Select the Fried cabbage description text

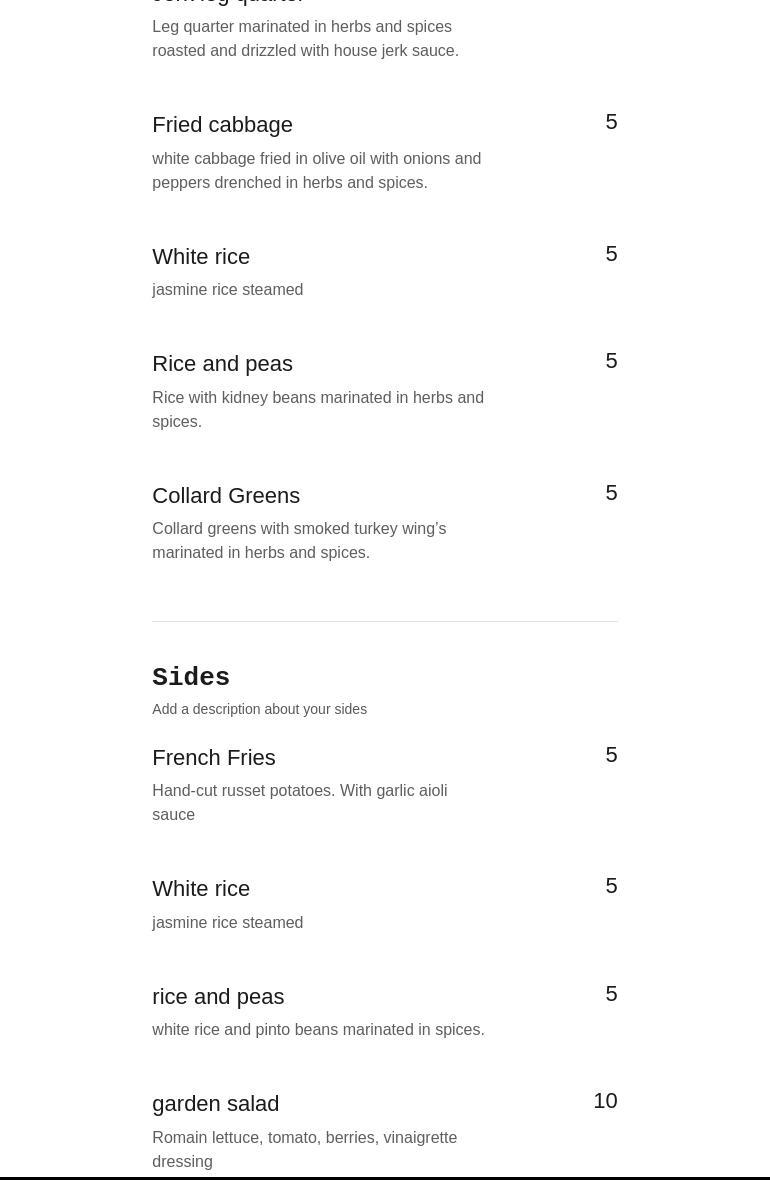(x=316, y=170)
